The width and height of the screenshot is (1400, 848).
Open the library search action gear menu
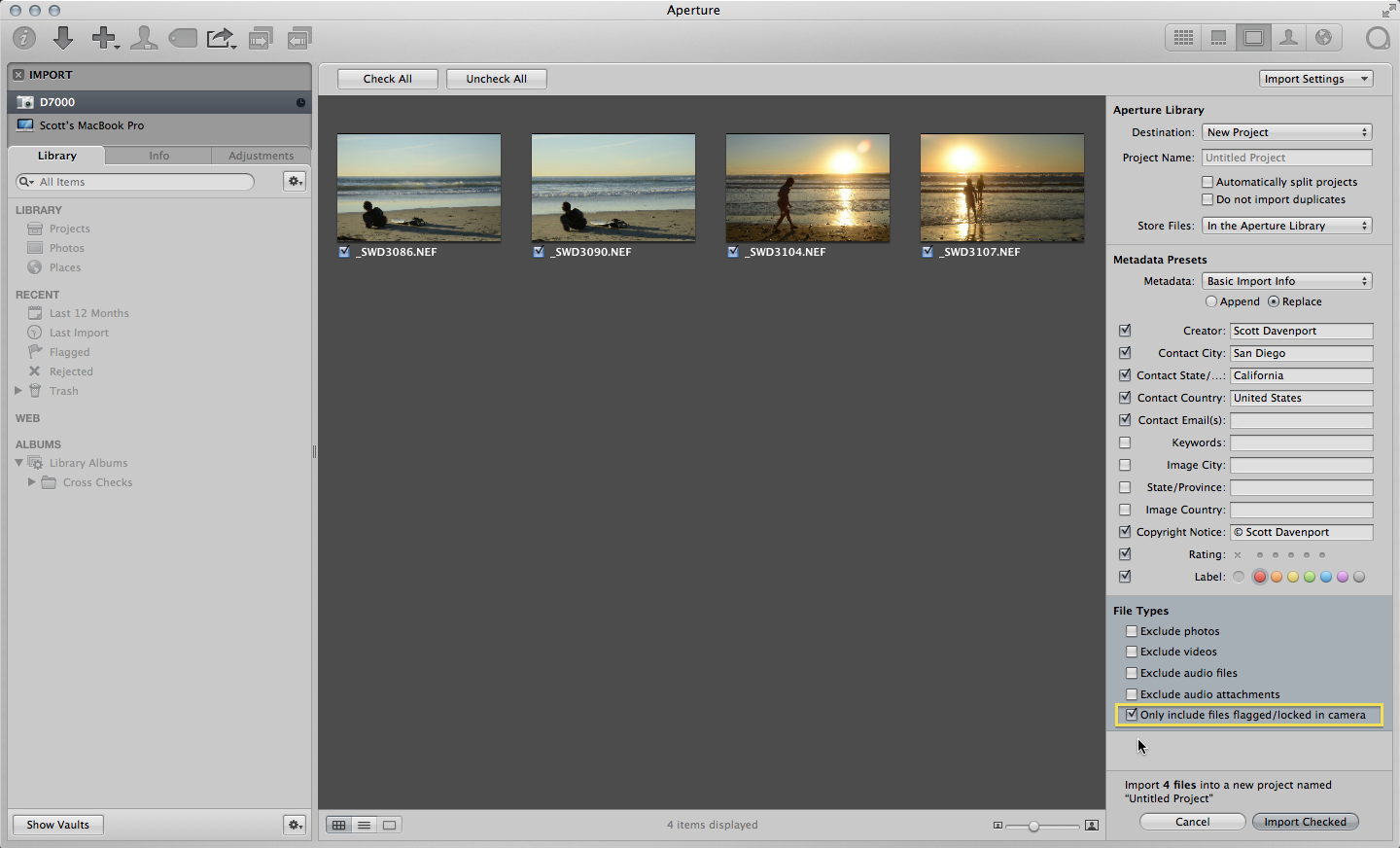[295, 182]
